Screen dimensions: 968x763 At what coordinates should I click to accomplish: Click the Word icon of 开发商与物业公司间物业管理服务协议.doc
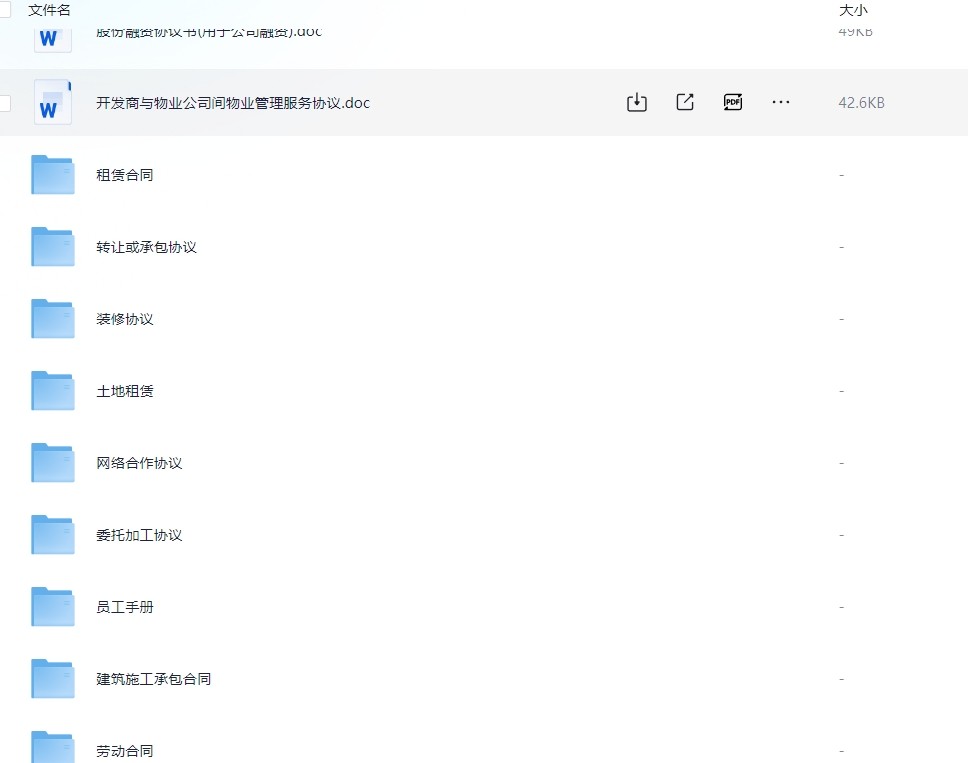pos(52,102)
